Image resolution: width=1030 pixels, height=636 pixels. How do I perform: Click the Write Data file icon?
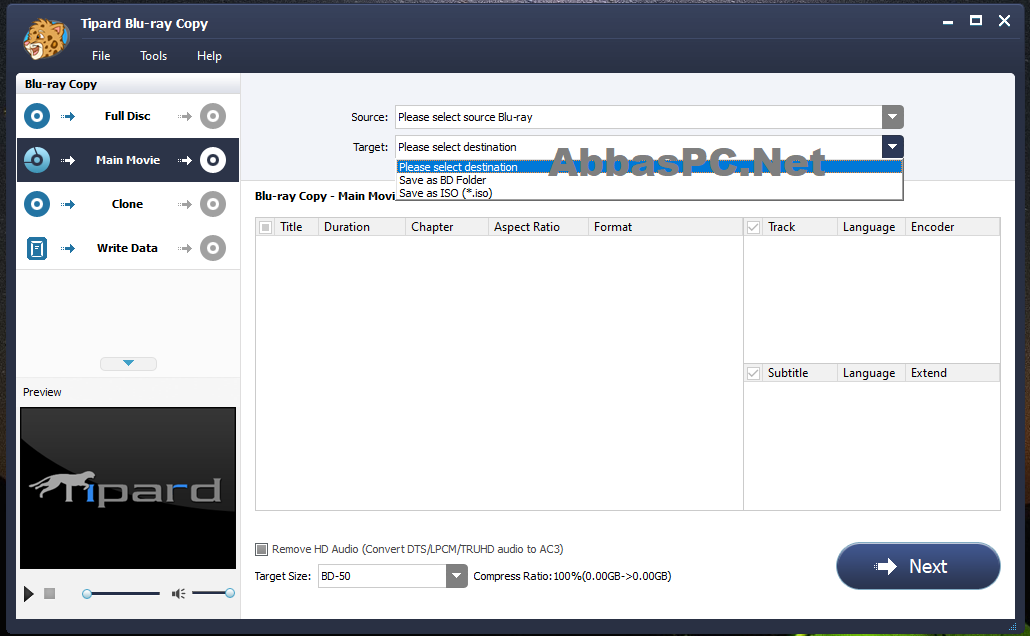(x=37, y=248)
